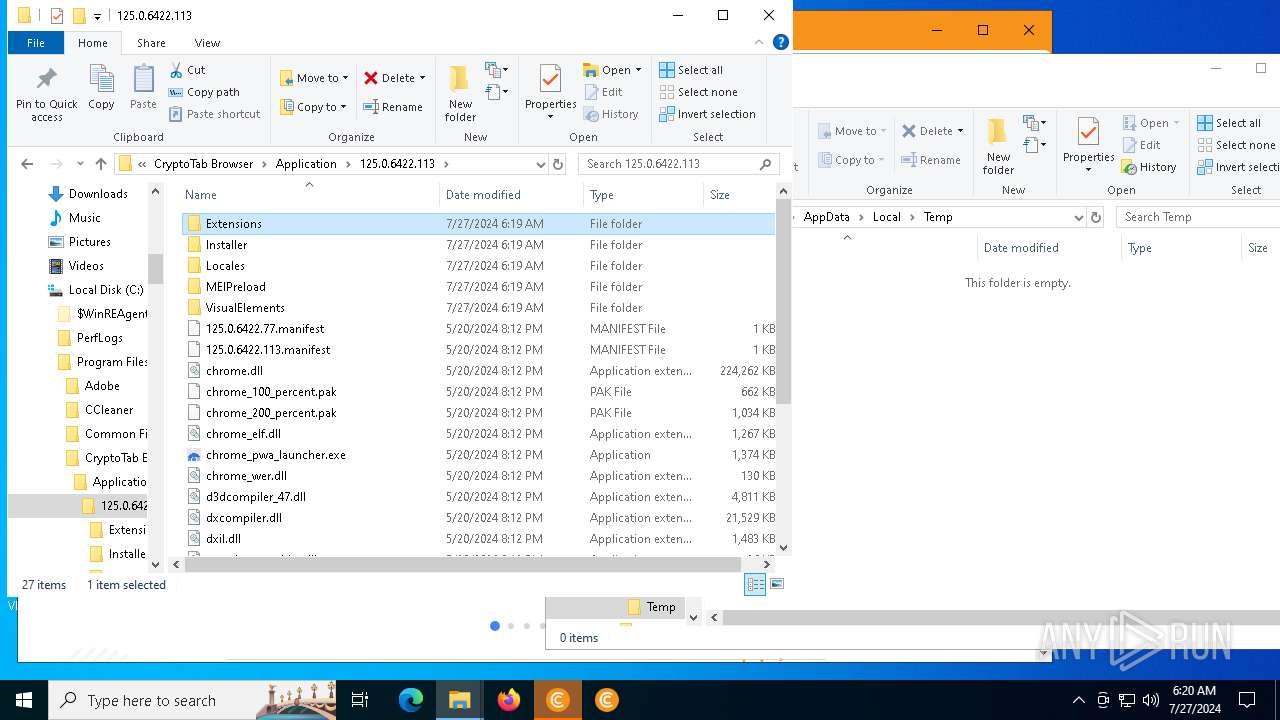The height and width of the screenshot is (720, 1280).
Task: Click the Windows Start button
Action: (x=24, y=700)
